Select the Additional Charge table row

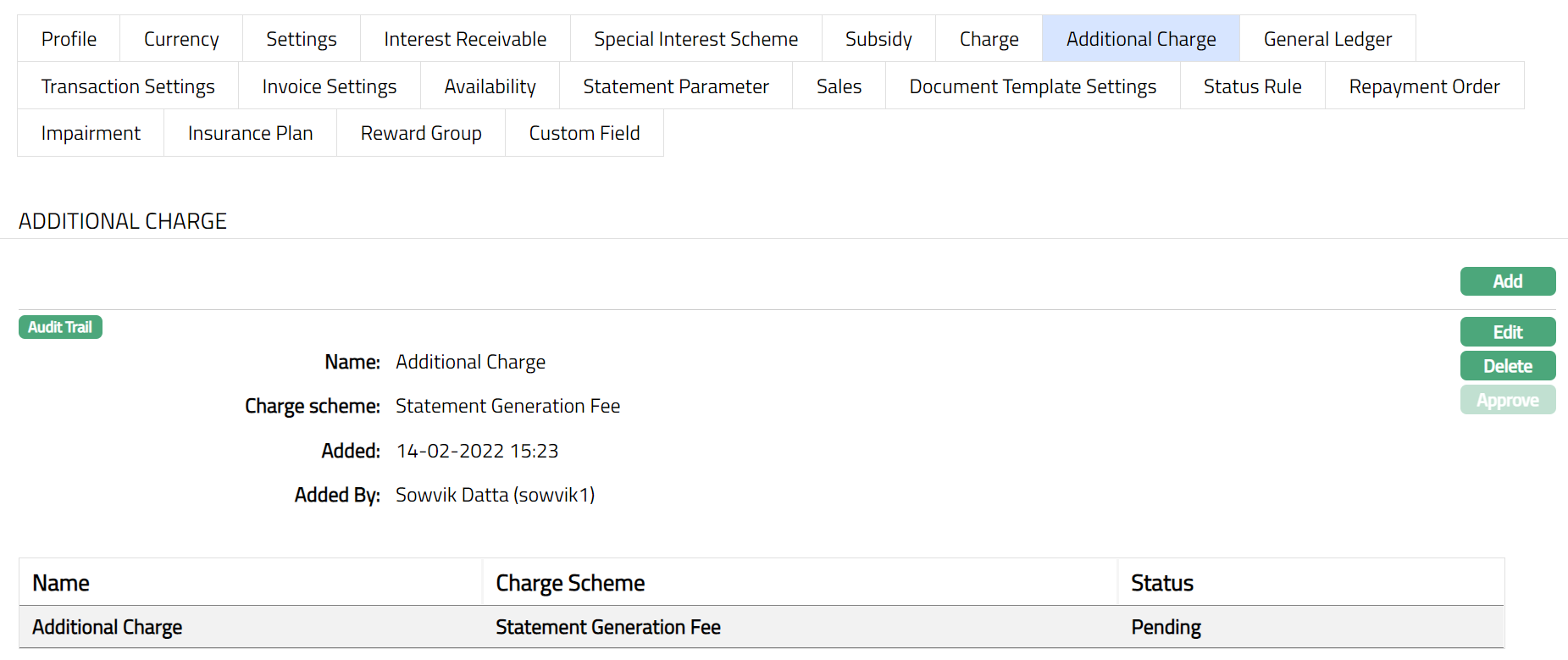[108, 627]
